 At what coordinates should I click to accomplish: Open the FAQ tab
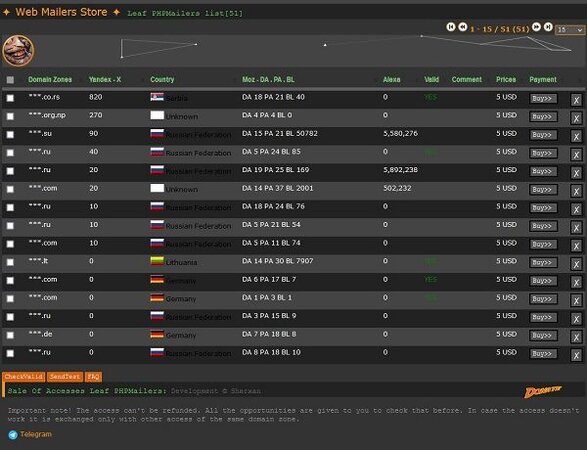[93, 377]
